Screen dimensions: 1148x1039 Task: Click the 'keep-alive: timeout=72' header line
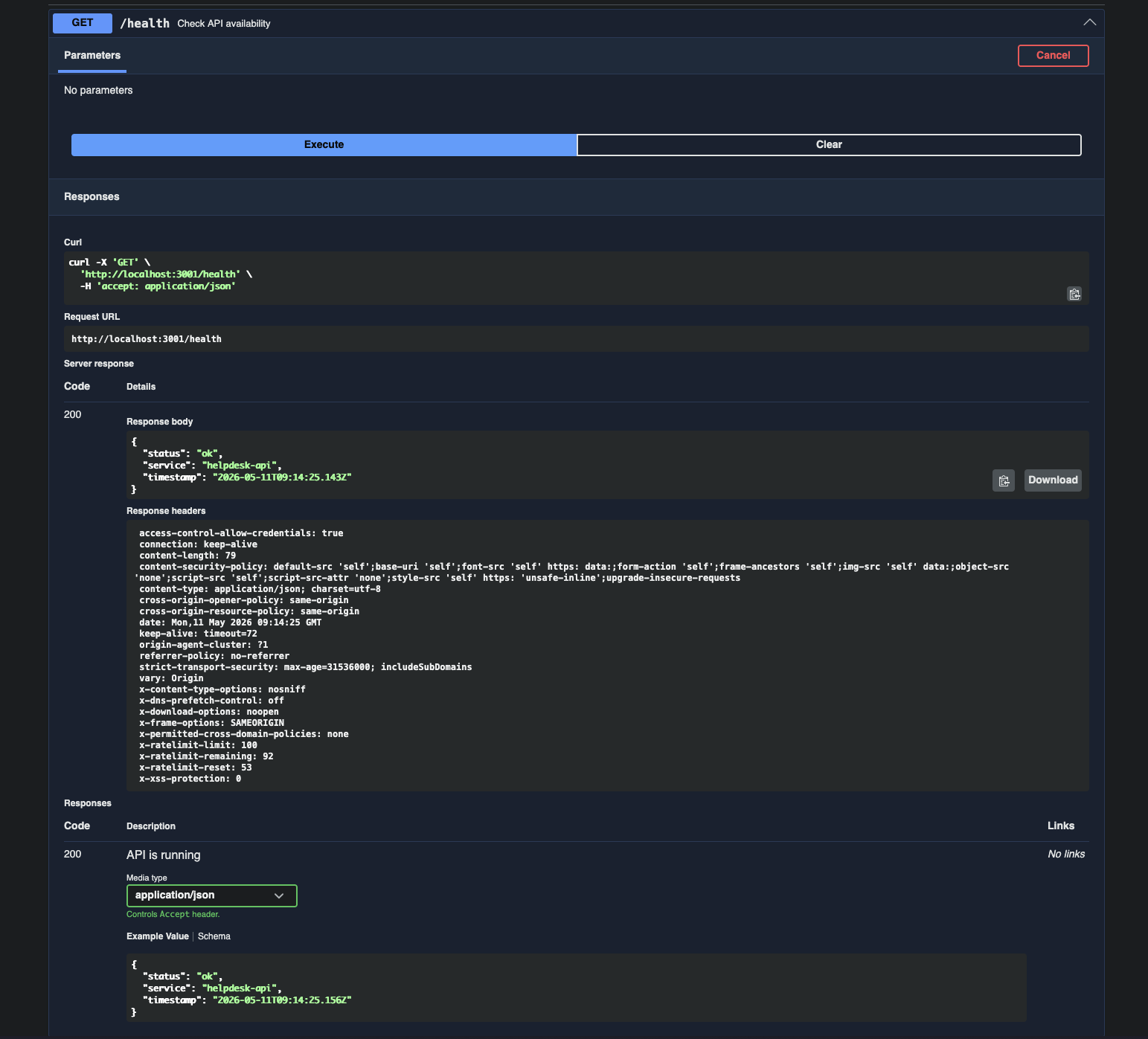[x=198, y=634]
